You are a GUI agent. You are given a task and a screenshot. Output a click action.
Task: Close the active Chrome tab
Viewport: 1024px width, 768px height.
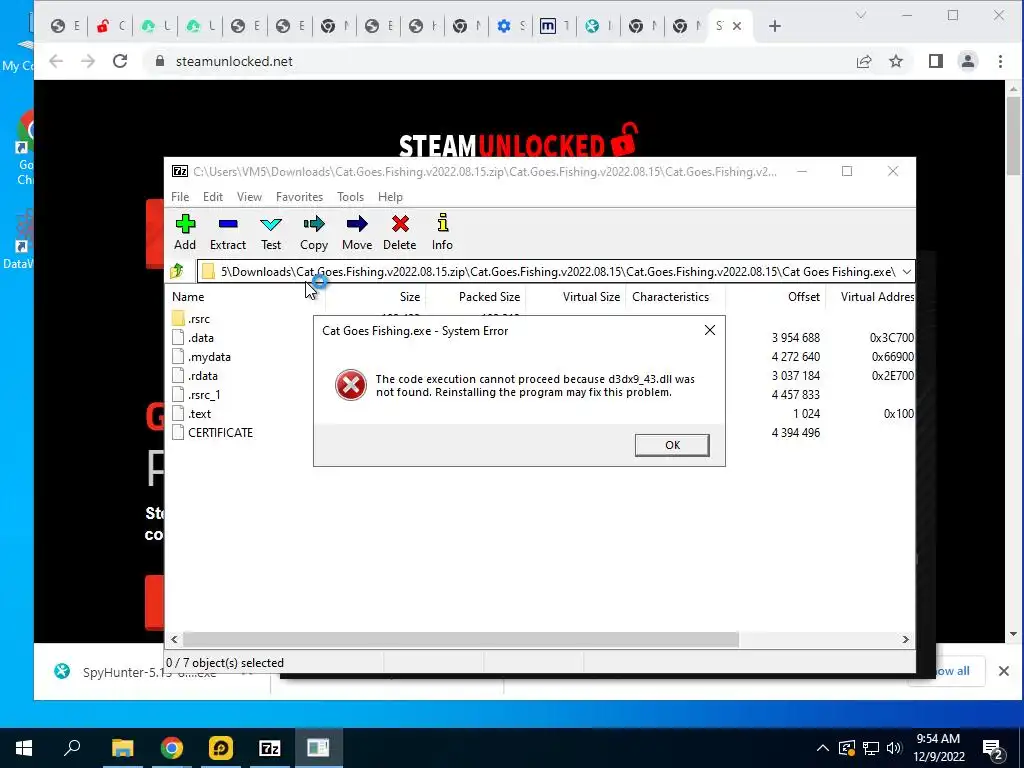tap(737, 26)
